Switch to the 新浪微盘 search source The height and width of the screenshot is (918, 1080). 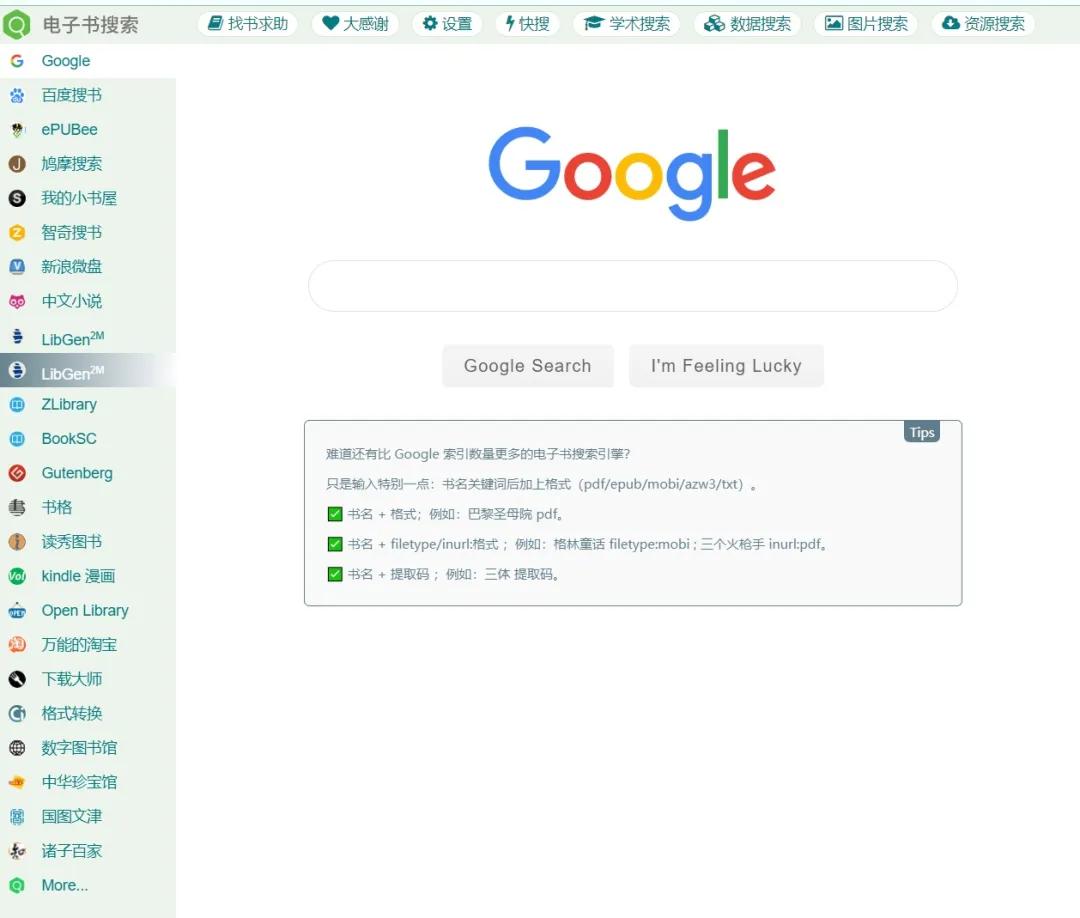[72, 266]
